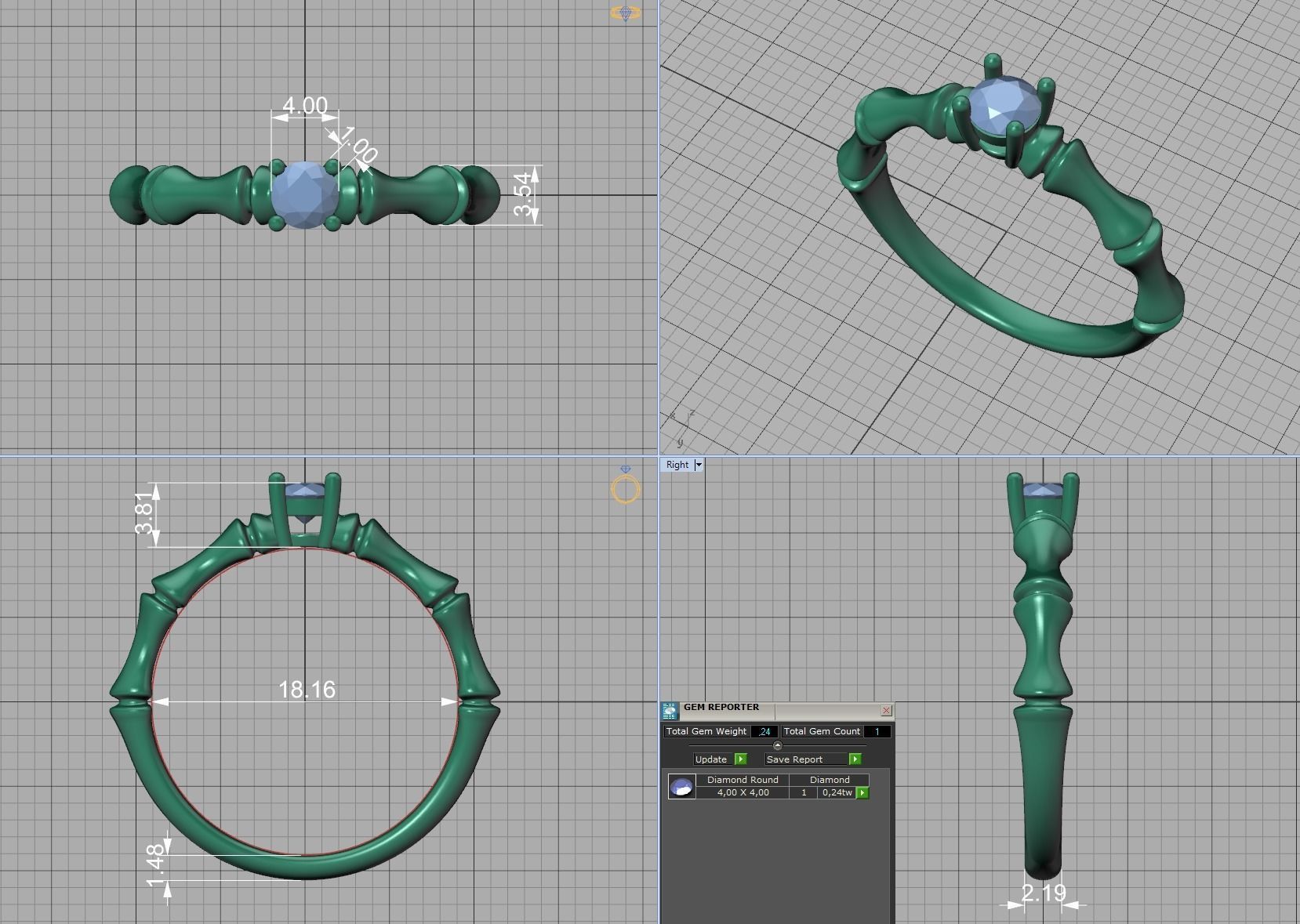This screenshot has height=924, width=1300.
Task: Select the 4.00 gem diameter dimension
Action: click(305, 106)
